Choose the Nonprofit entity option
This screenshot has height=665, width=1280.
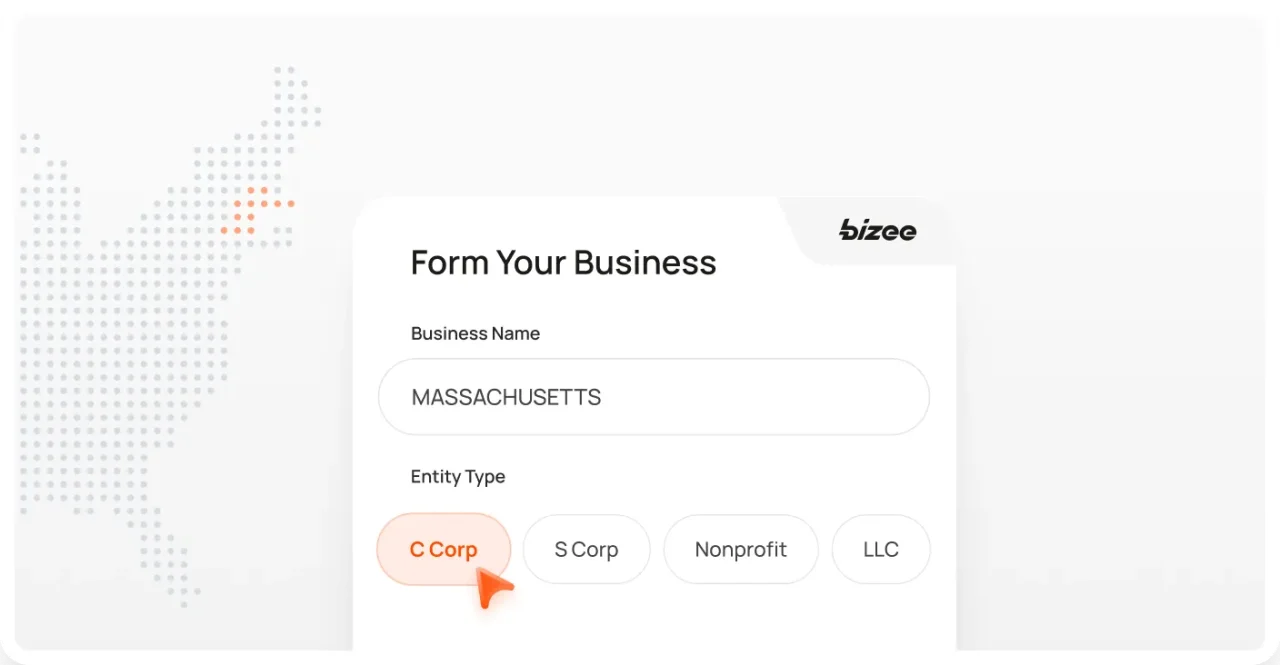coord(740,549)
